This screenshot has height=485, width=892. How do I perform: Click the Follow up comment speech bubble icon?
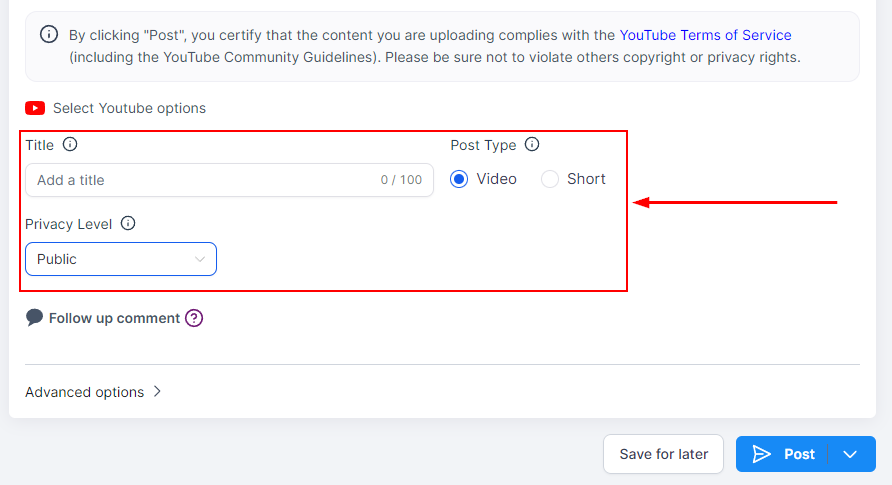[x=34, y=317]
